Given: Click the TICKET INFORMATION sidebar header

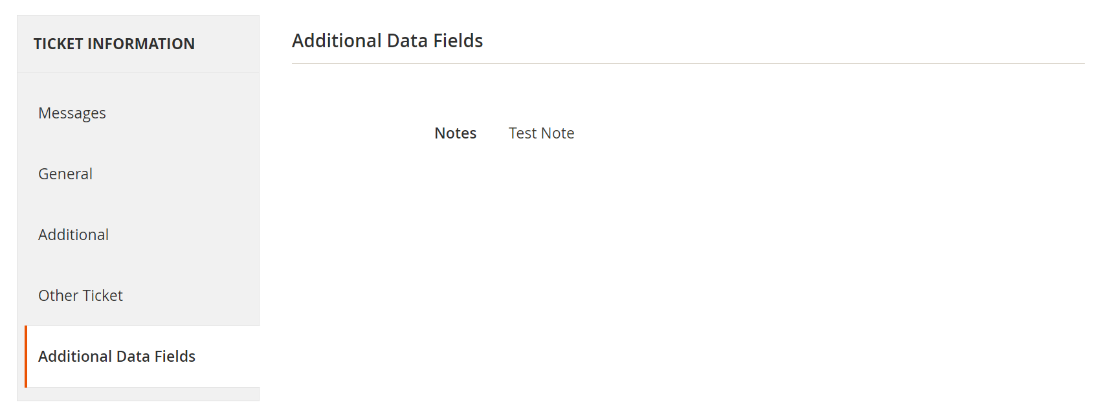Looking at the screenshot, I should 114,44.
